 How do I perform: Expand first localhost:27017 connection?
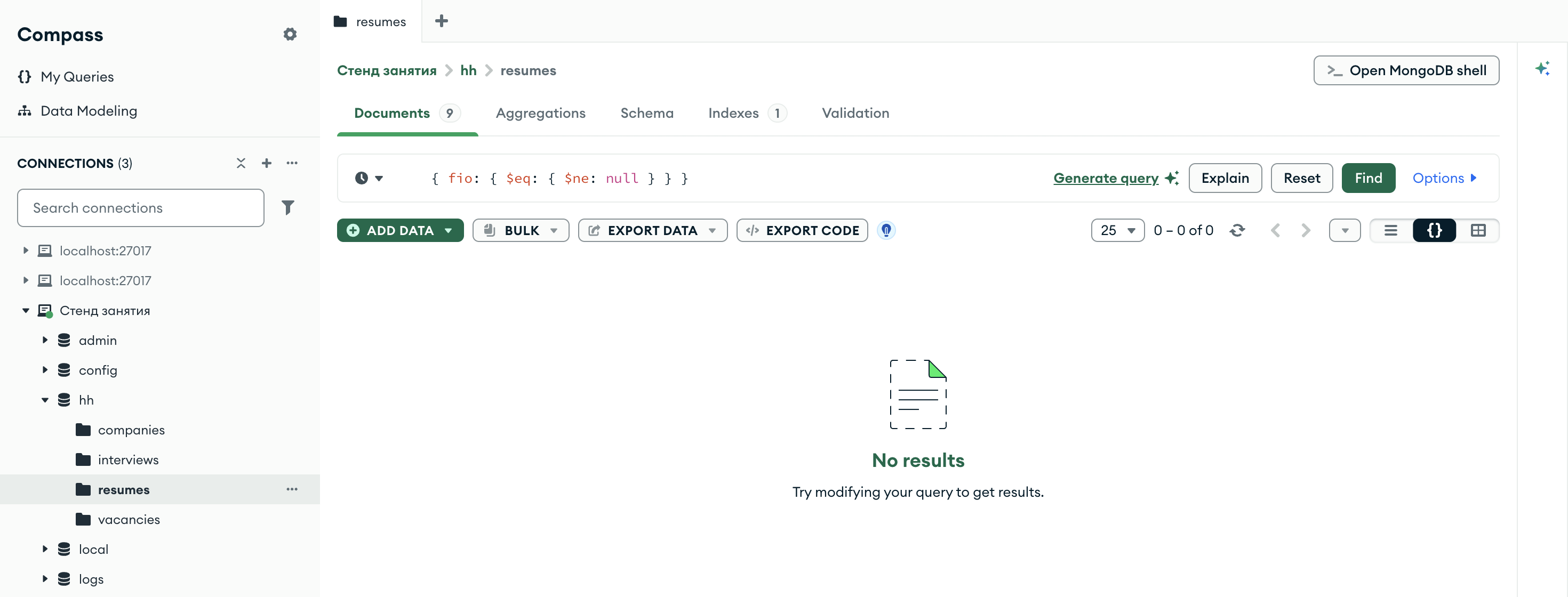[26, 250]
